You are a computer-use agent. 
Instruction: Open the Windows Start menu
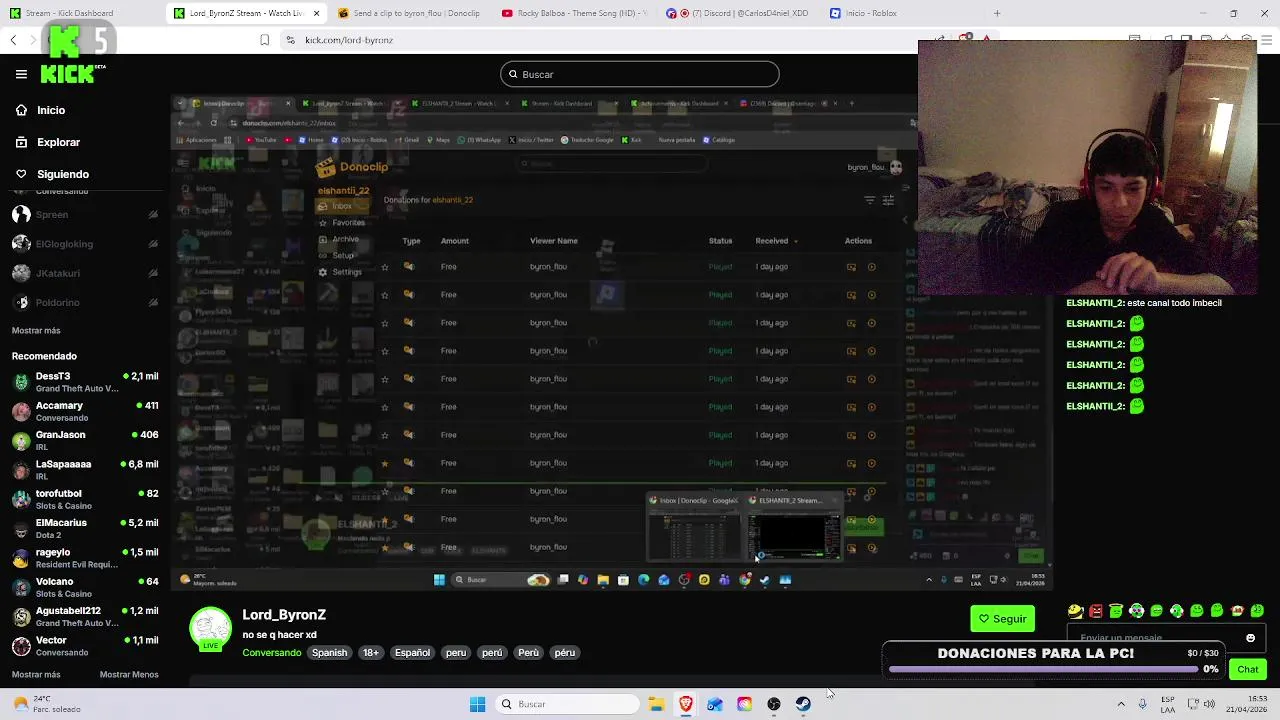point(477,704)
